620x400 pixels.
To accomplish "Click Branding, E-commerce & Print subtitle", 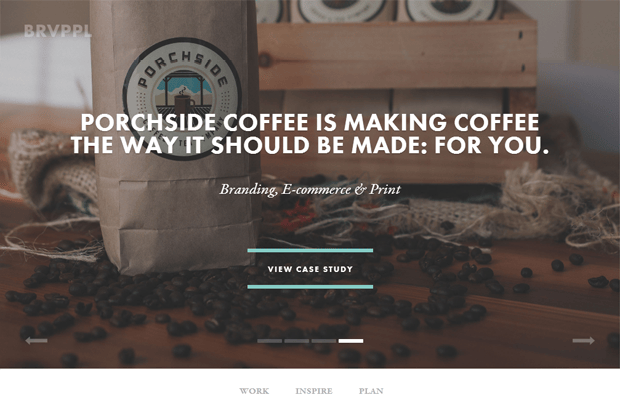I will point(310,189).
